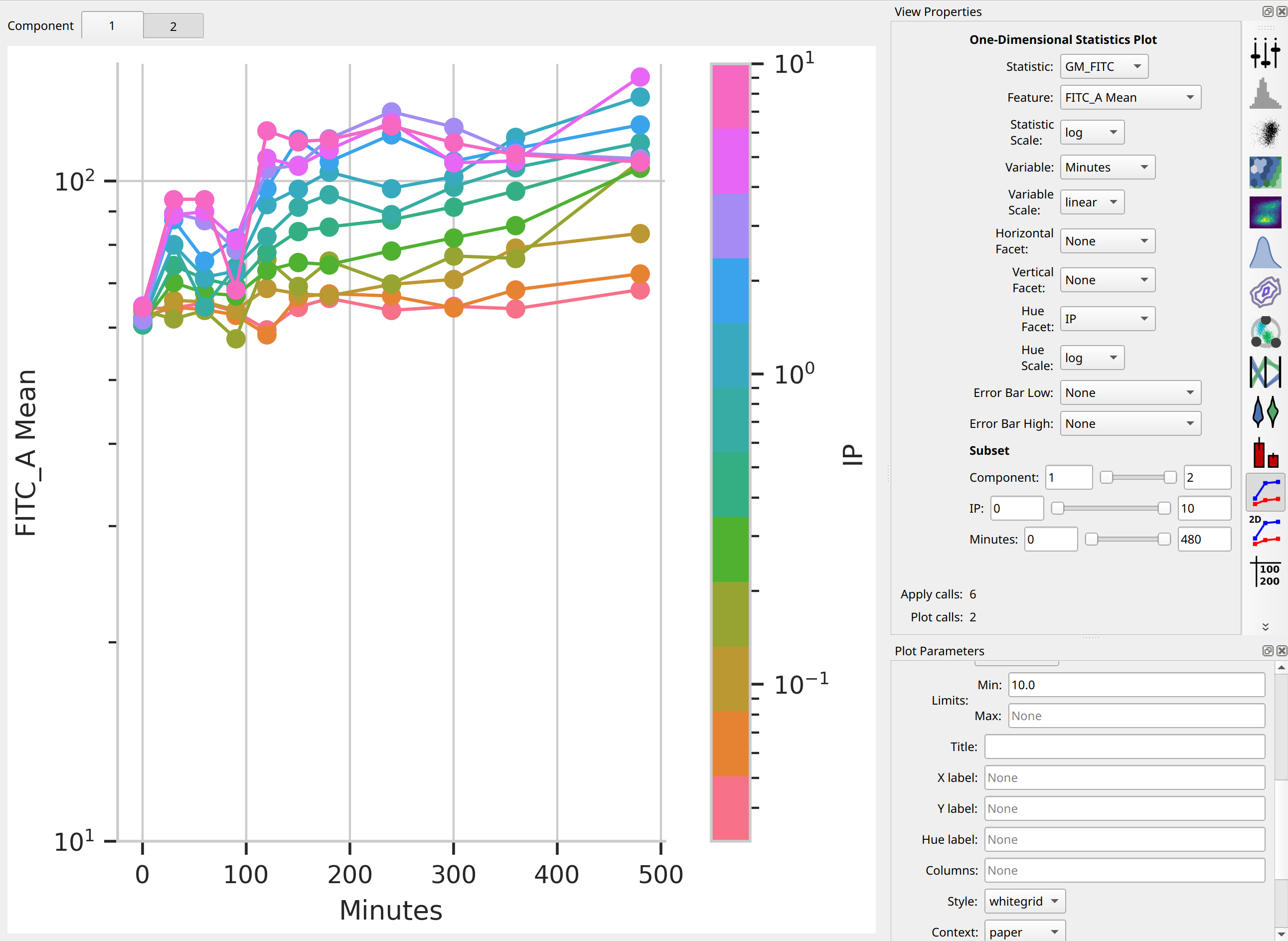
Task: Select the table view icon
Action: tap(1265, 571)
